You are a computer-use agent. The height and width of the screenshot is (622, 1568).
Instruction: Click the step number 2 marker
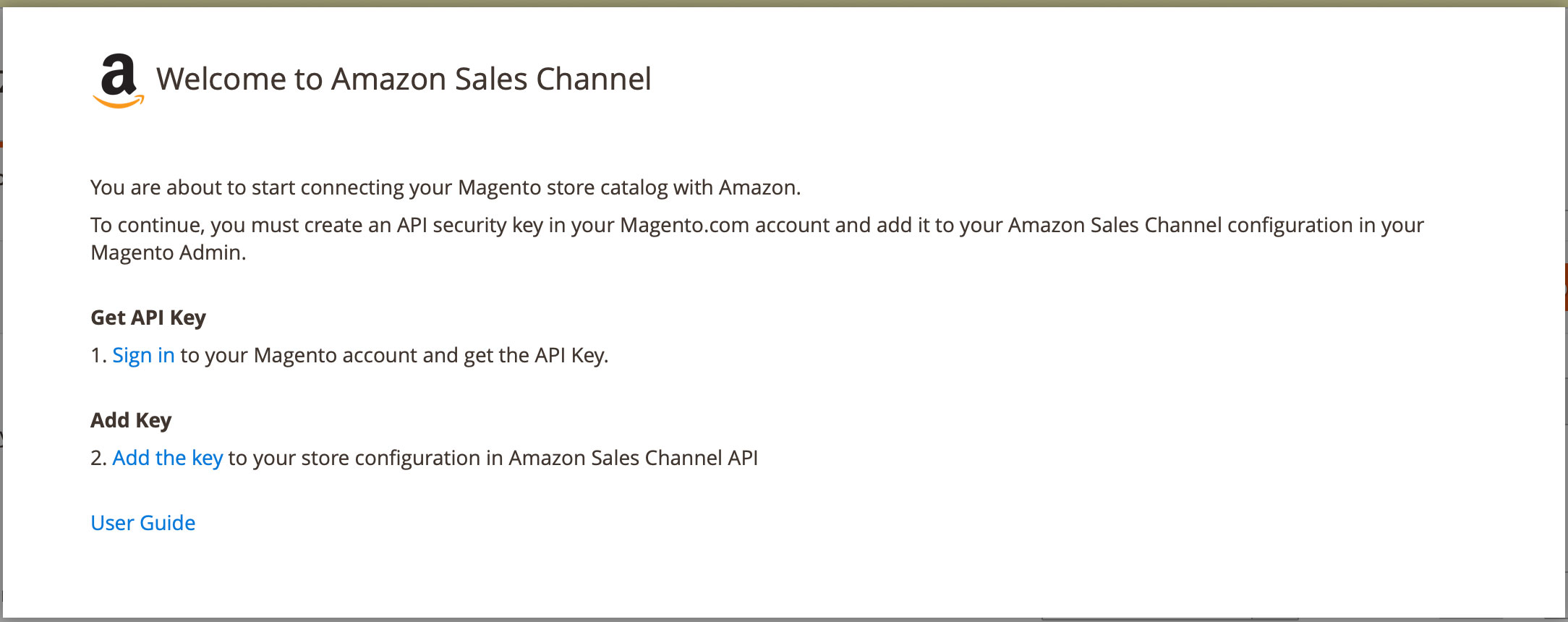pos(98,458)
